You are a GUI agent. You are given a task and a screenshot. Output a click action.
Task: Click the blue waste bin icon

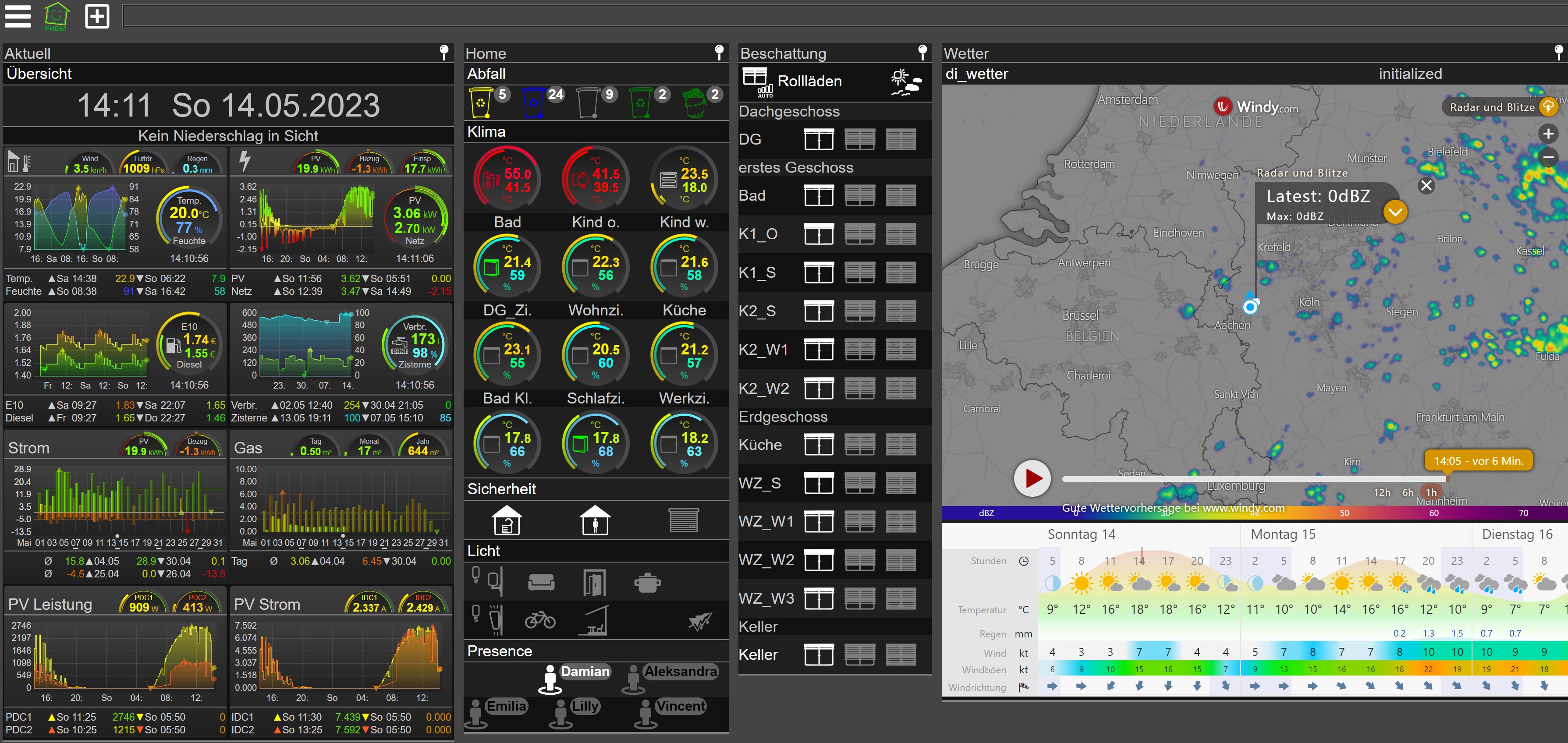click(x=533, y=102)
